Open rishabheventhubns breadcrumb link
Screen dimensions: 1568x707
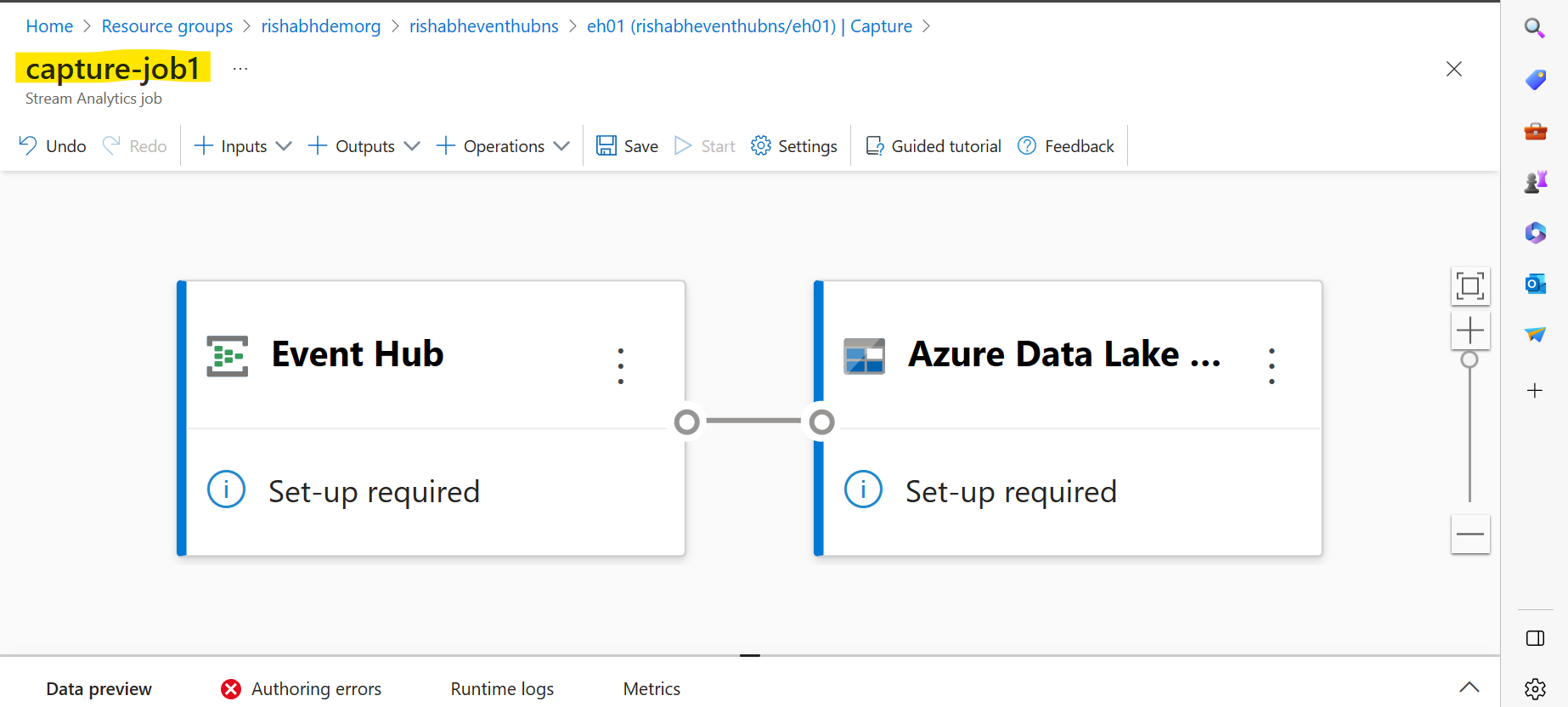pyautogui.click(x=484, y=26)
